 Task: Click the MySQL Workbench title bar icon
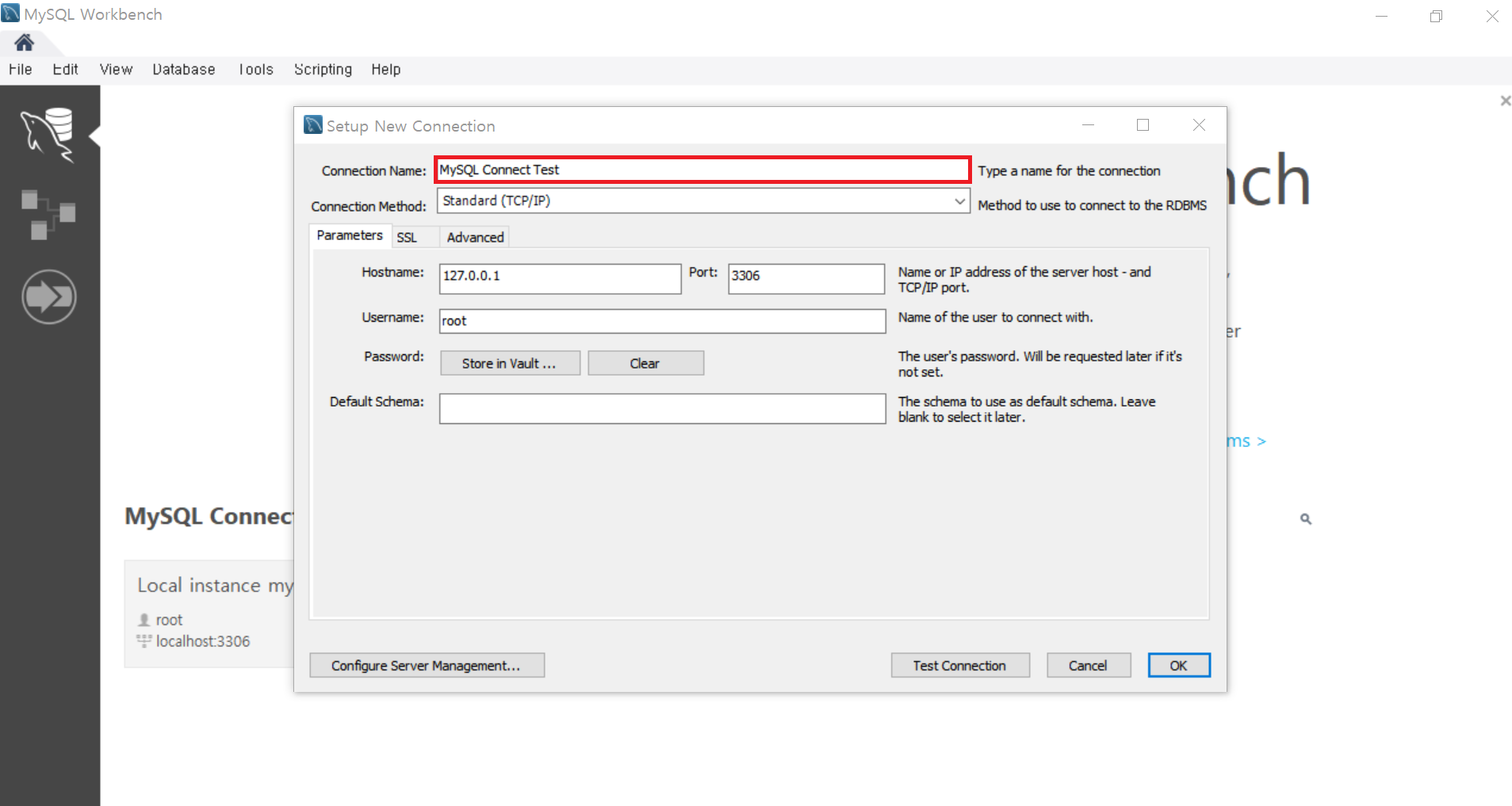[10, 13]
